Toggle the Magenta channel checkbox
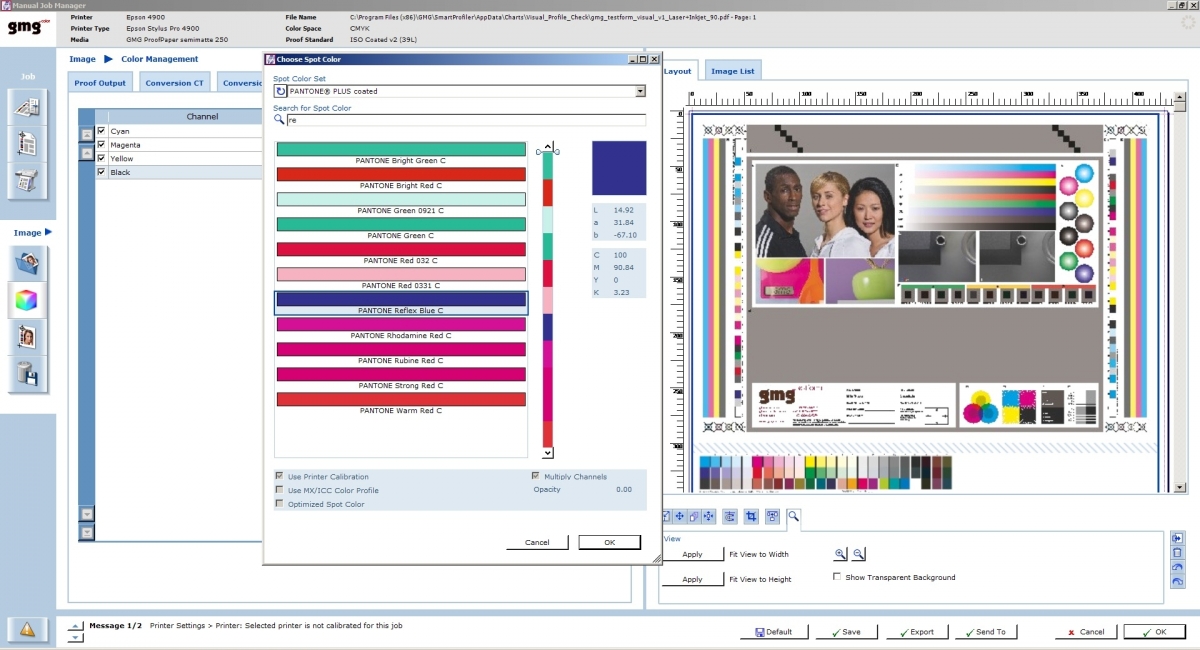Screen dimensions: 1200x650 (x=101, y=145)
